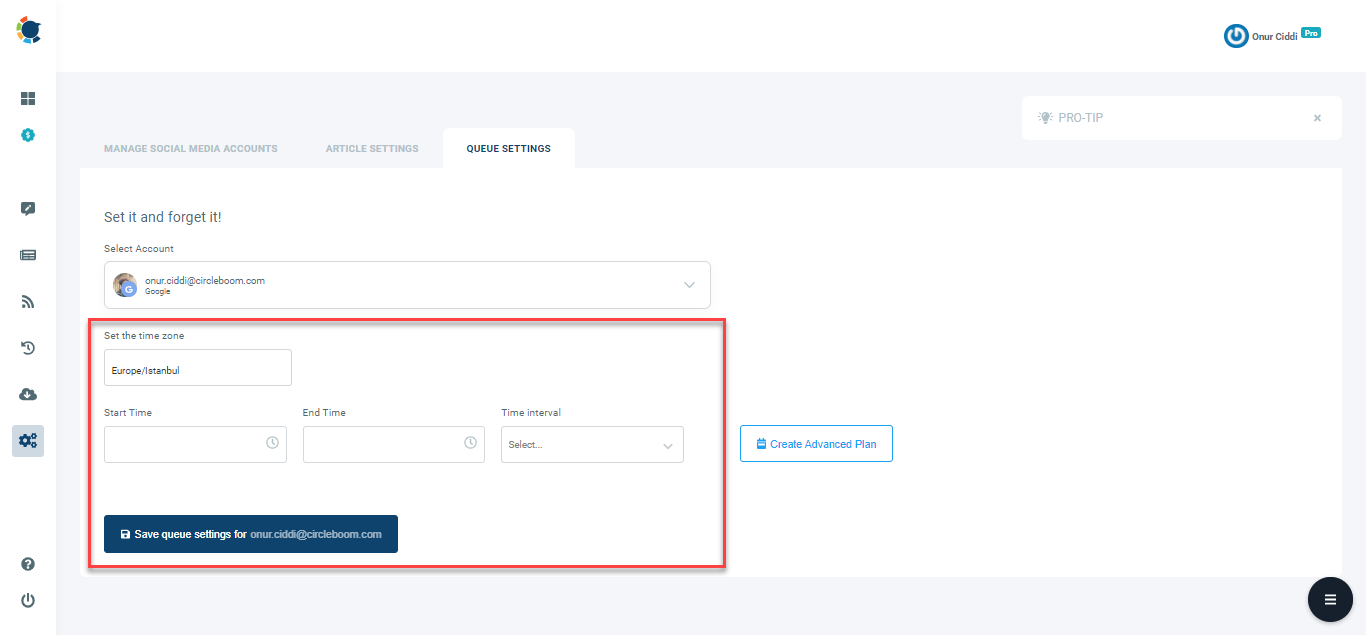Open the article list icon in sidebar

(28, 255)
